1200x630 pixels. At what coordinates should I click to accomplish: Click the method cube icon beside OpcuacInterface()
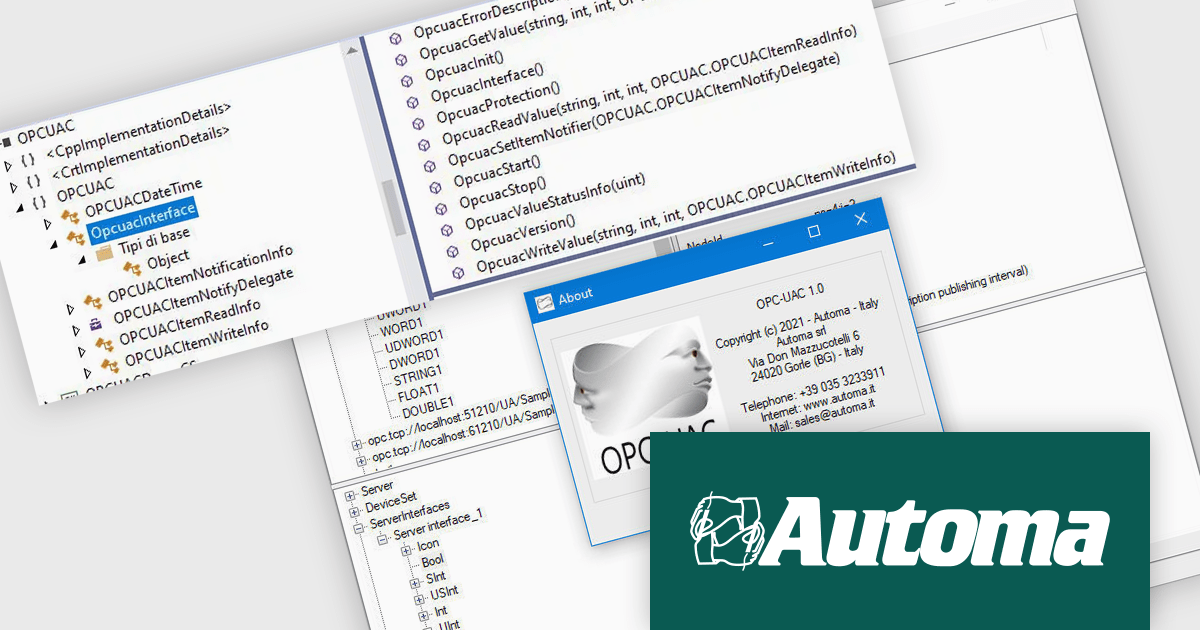click(x=410, y=101)
